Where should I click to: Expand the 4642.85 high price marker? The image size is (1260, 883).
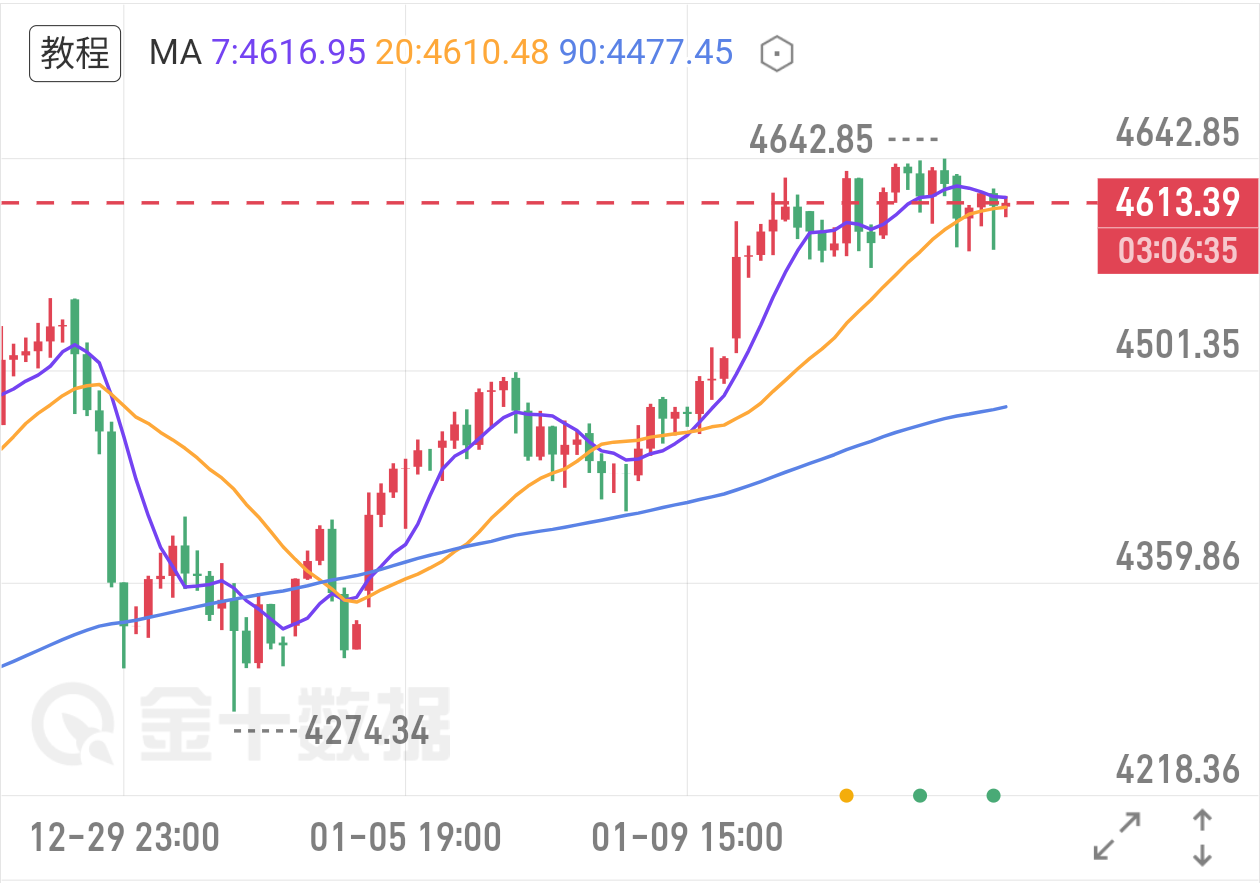tap(810, 139)
